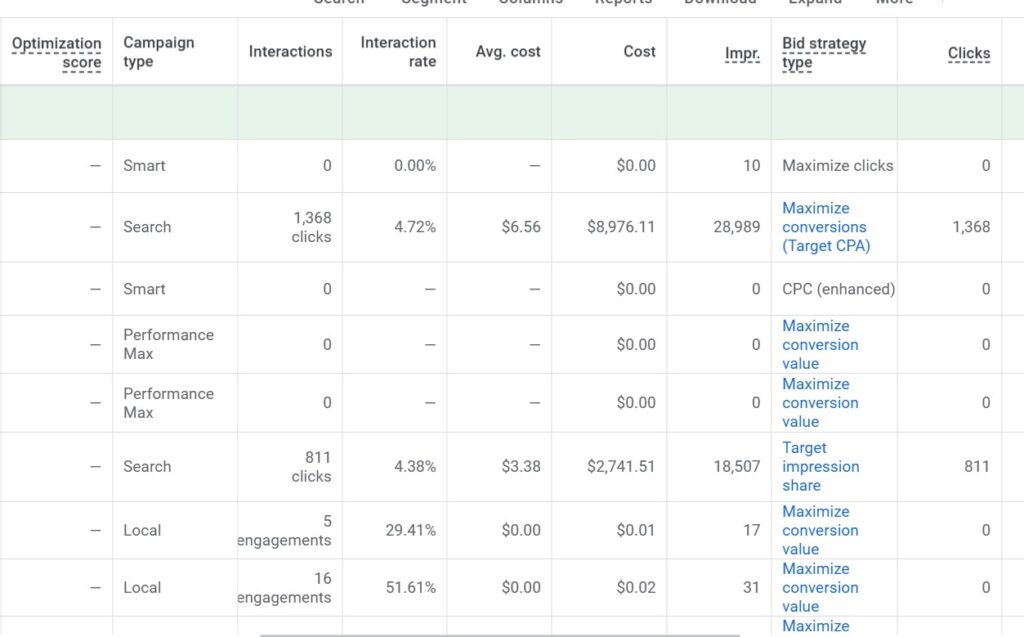Open Maximize conversion value link for 16-engagement Local row
This screenshot has width=1024, height=637.
(x=820, y=587)
